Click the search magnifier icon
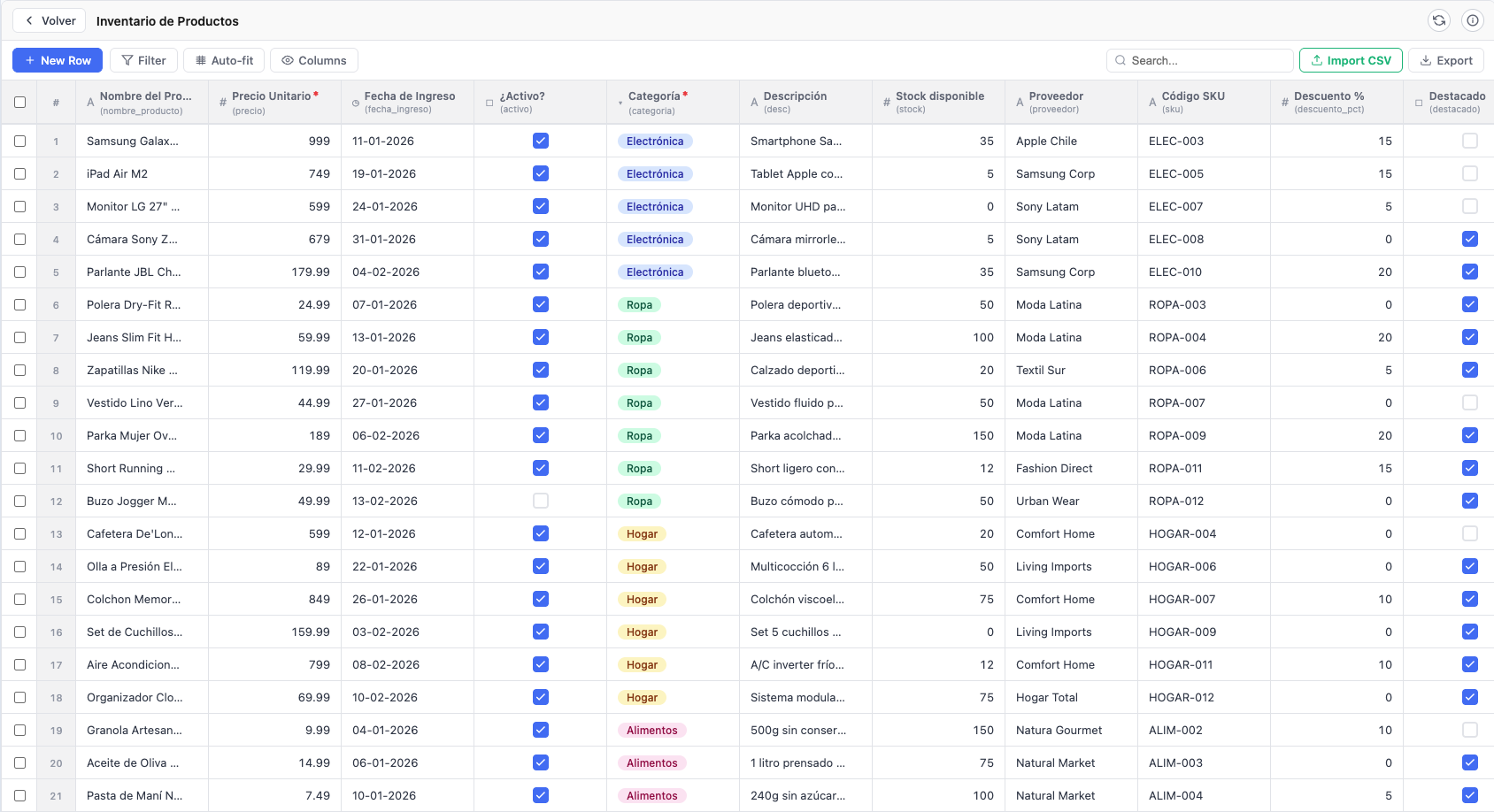Screen dimensions: 1494x812 pyautogui.click(x=1120, y=60)
